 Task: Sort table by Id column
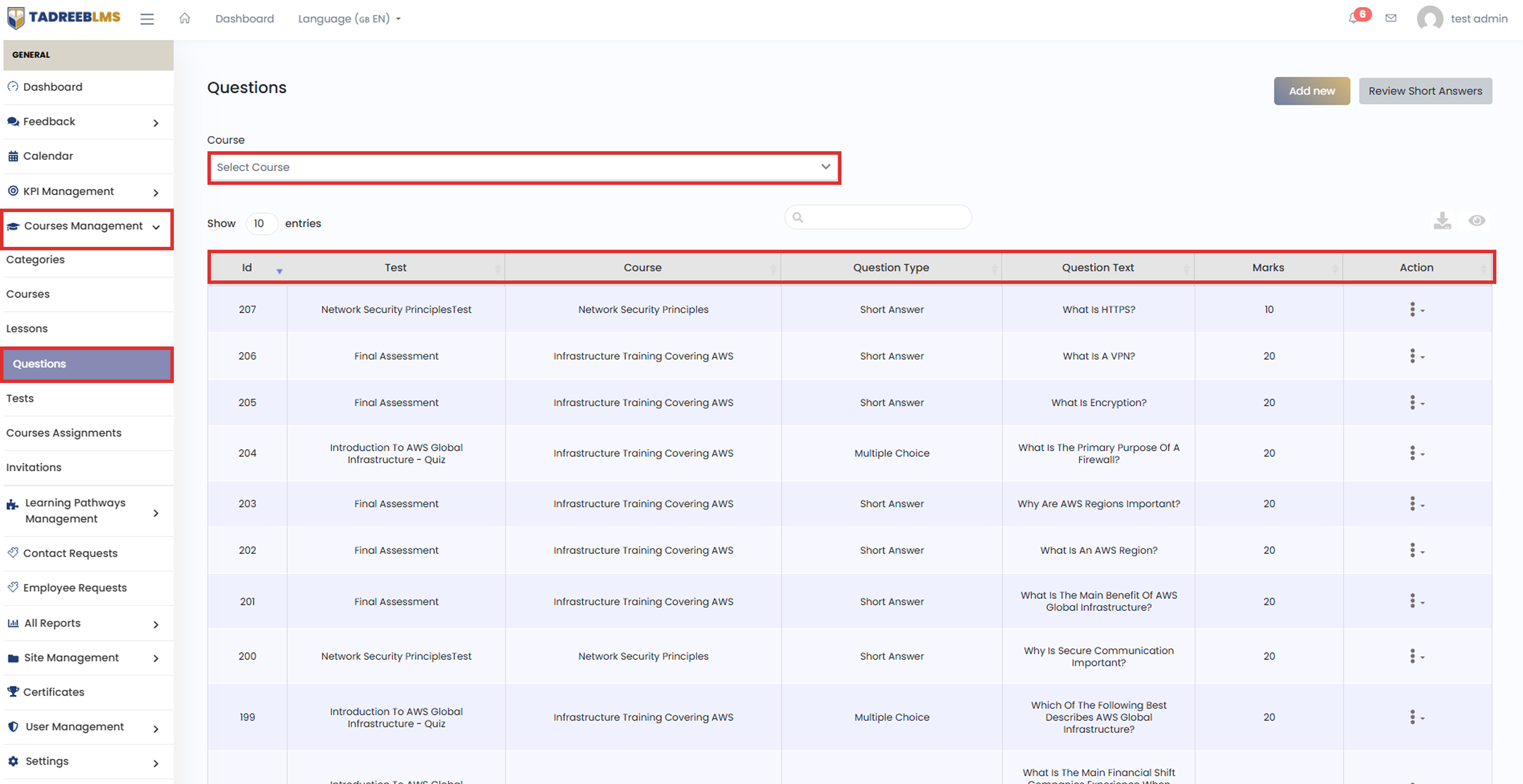coord(247,267)
